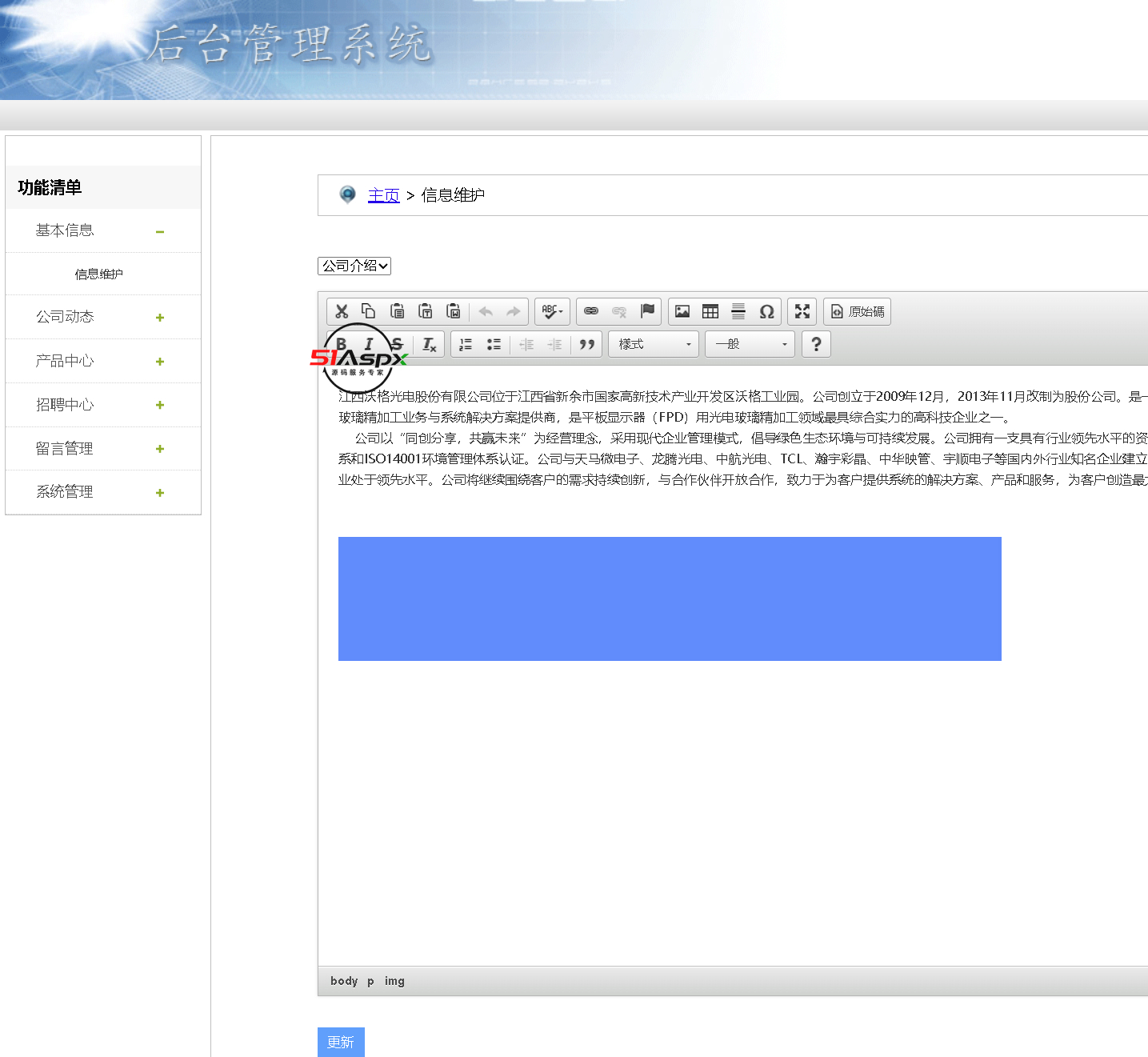Open the 樣式 styles dropdown
The height and width of the screenshot is (1057, 1148).
click(x=654, y=344)
